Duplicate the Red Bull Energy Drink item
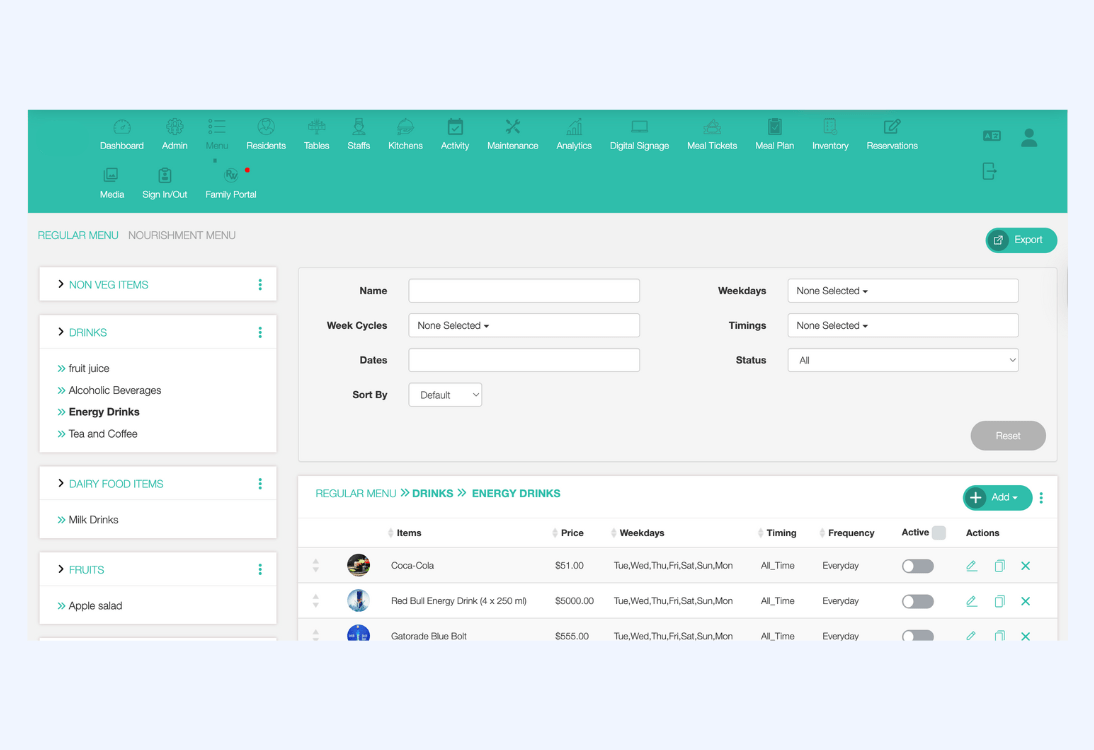The height and width of the screenshot is (750, 1094). tap(999, 601)
